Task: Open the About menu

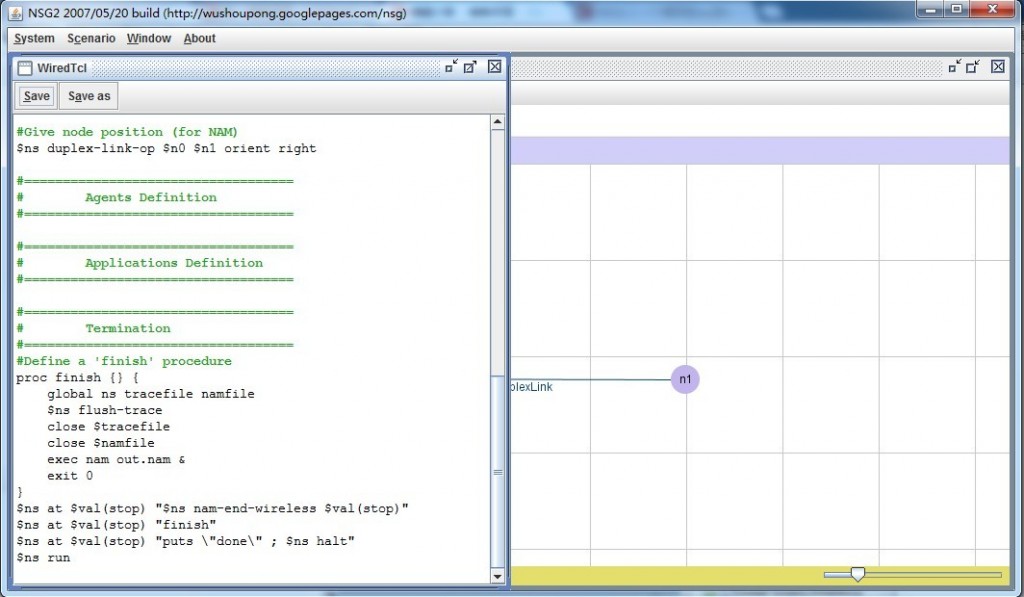Action: [199, 38]
